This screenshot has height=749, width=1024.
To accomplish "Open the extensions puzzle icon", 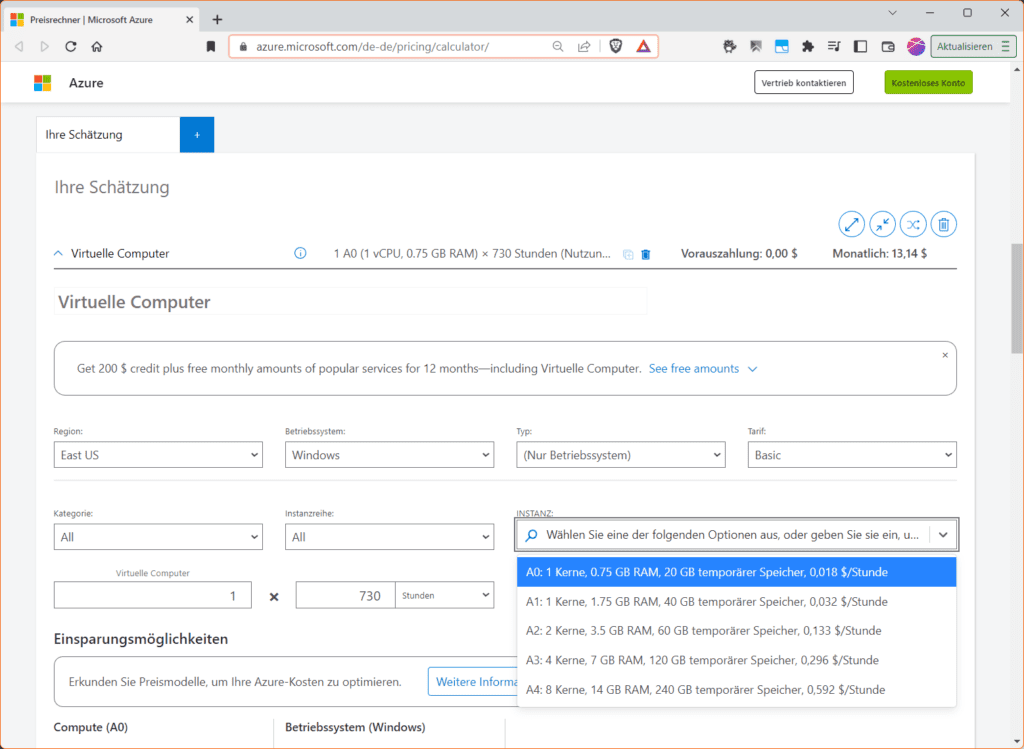I will [808, 46].
